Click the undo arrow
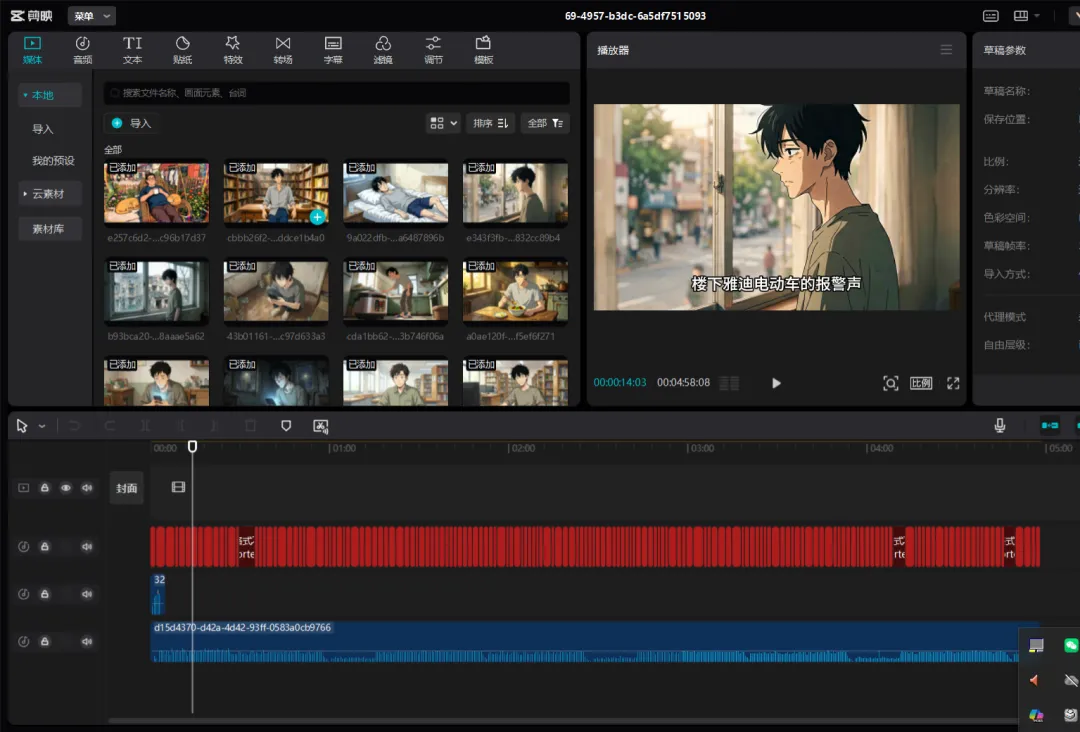1080x732 pixels. (x=74, y=426)
